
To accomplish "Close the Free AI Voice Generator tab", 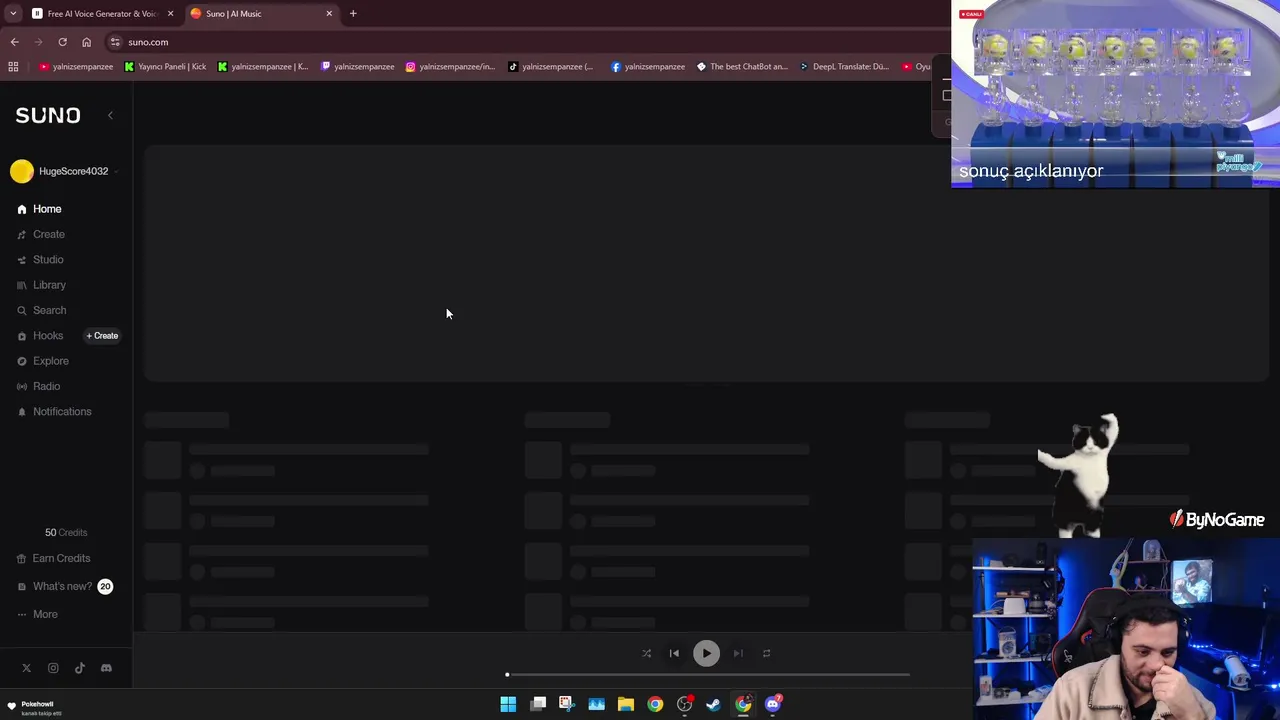I will pyautogui.click(x=170, y=14).
